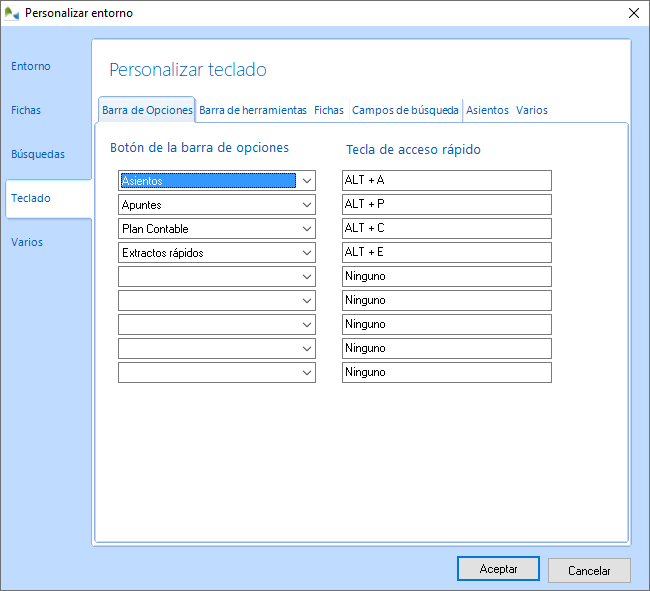Close the Personalizar entorno dialog
Screen dimensions: 650x591
click(632, 13)
